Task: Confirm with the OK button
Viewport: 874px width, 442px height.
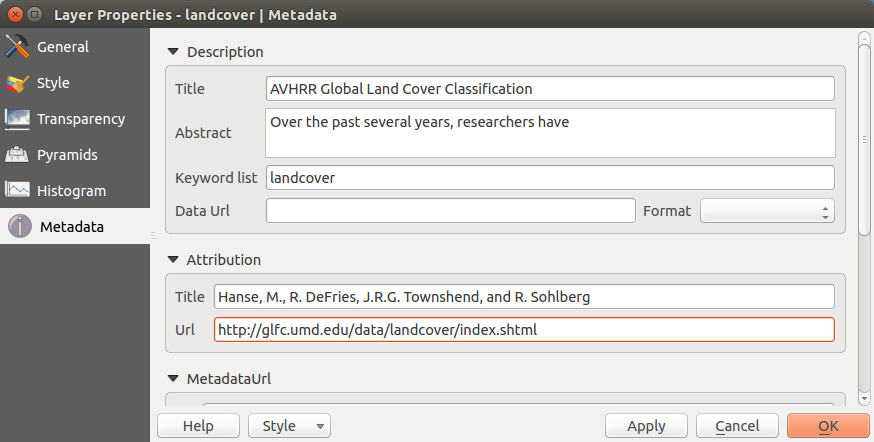Action: click(828, 426)
